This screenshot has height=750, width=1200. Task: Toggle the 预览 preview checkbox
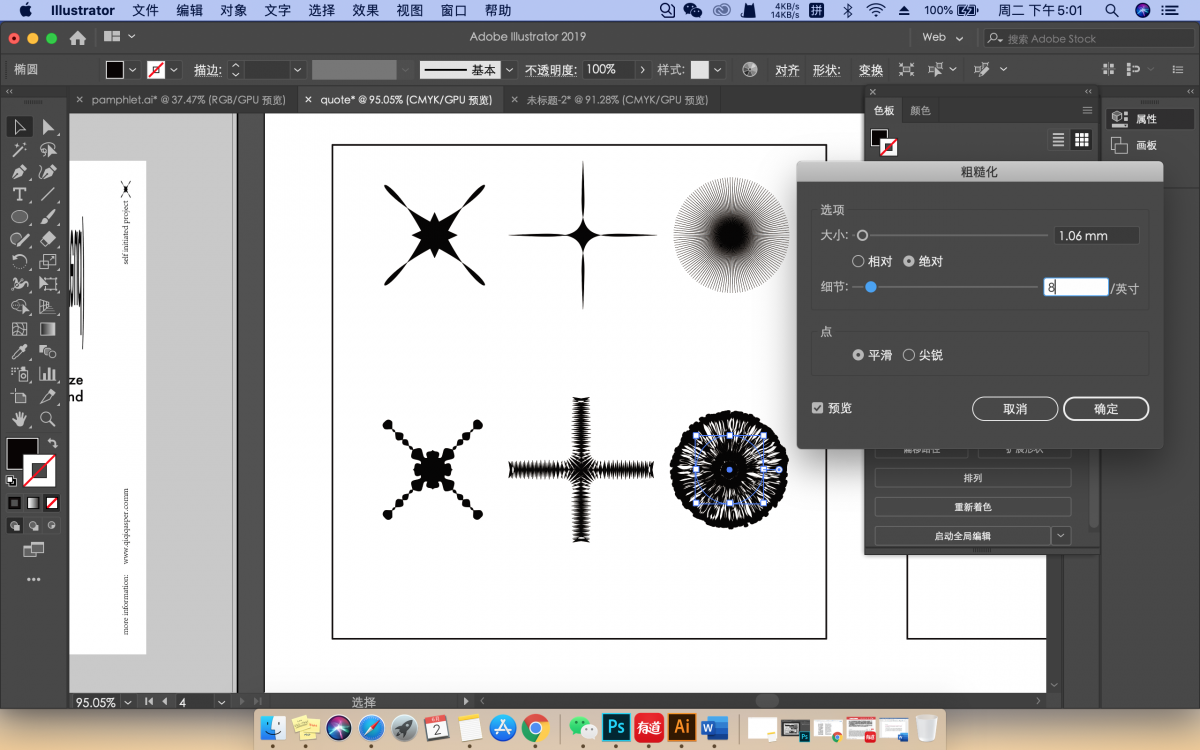click(818, 408)
